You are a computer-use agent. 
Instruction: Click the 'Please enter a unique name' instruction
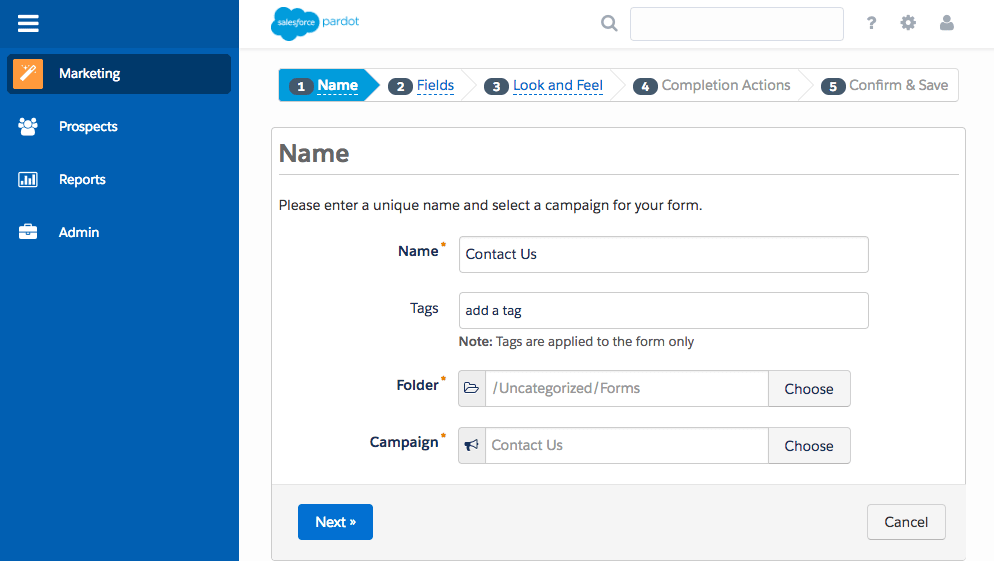[x=490, y=205]
